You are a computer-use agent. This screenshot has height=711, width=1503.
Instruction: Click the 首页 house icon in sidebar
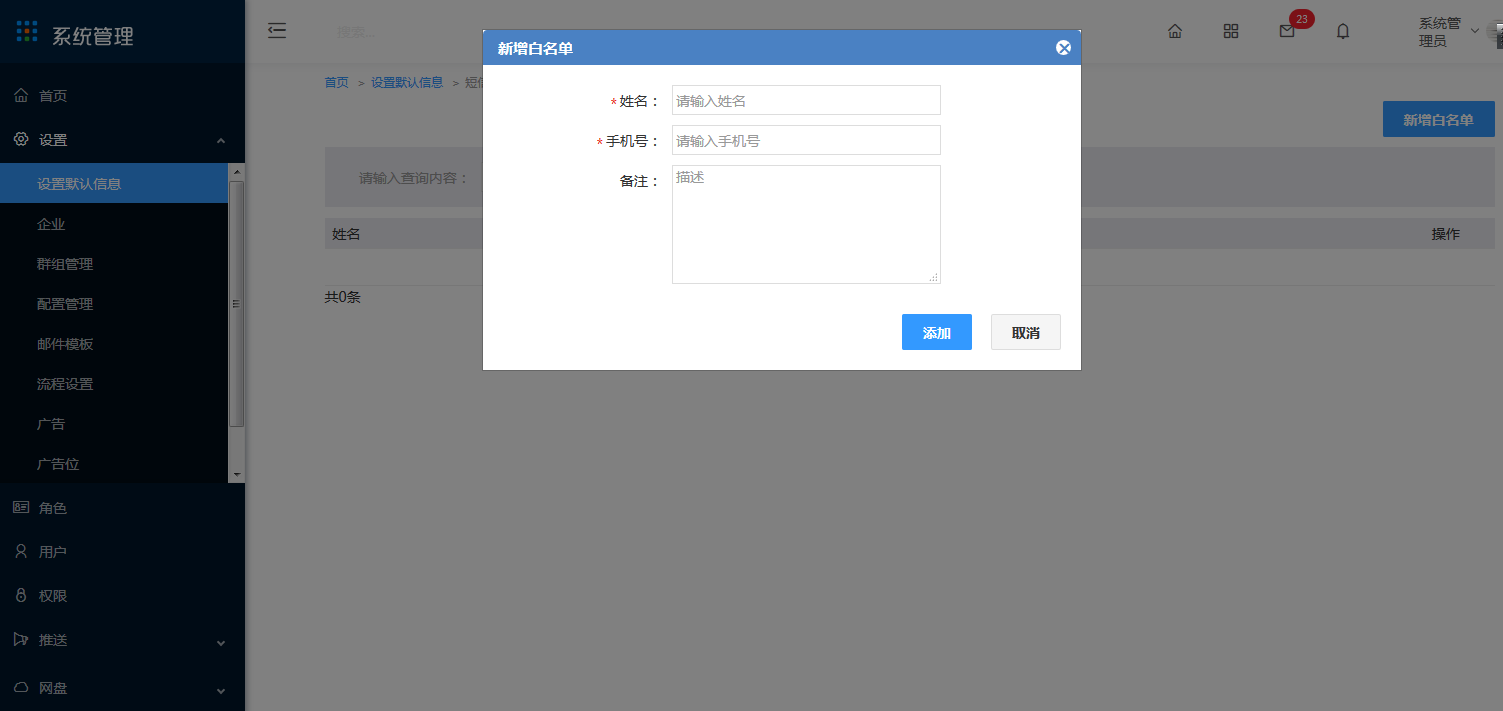point(21,95)
